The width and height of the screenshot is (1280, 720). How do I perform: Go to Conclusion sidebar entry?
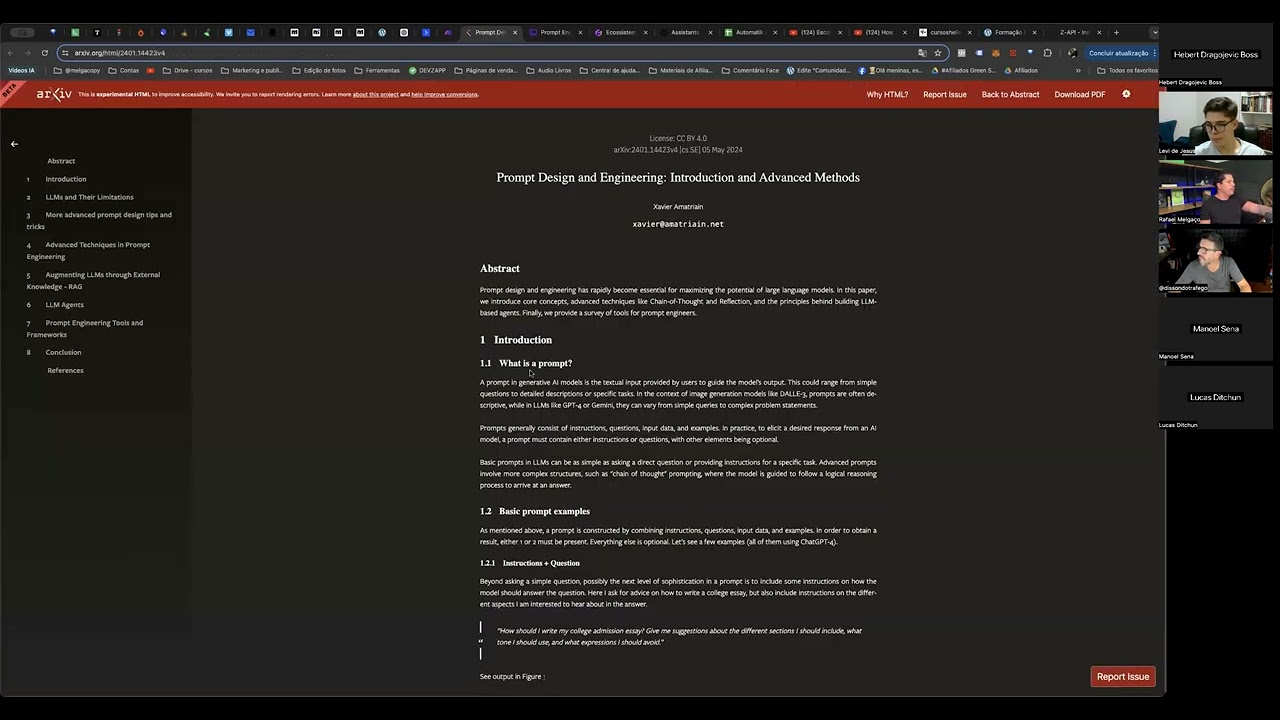(x=63, y=352)
